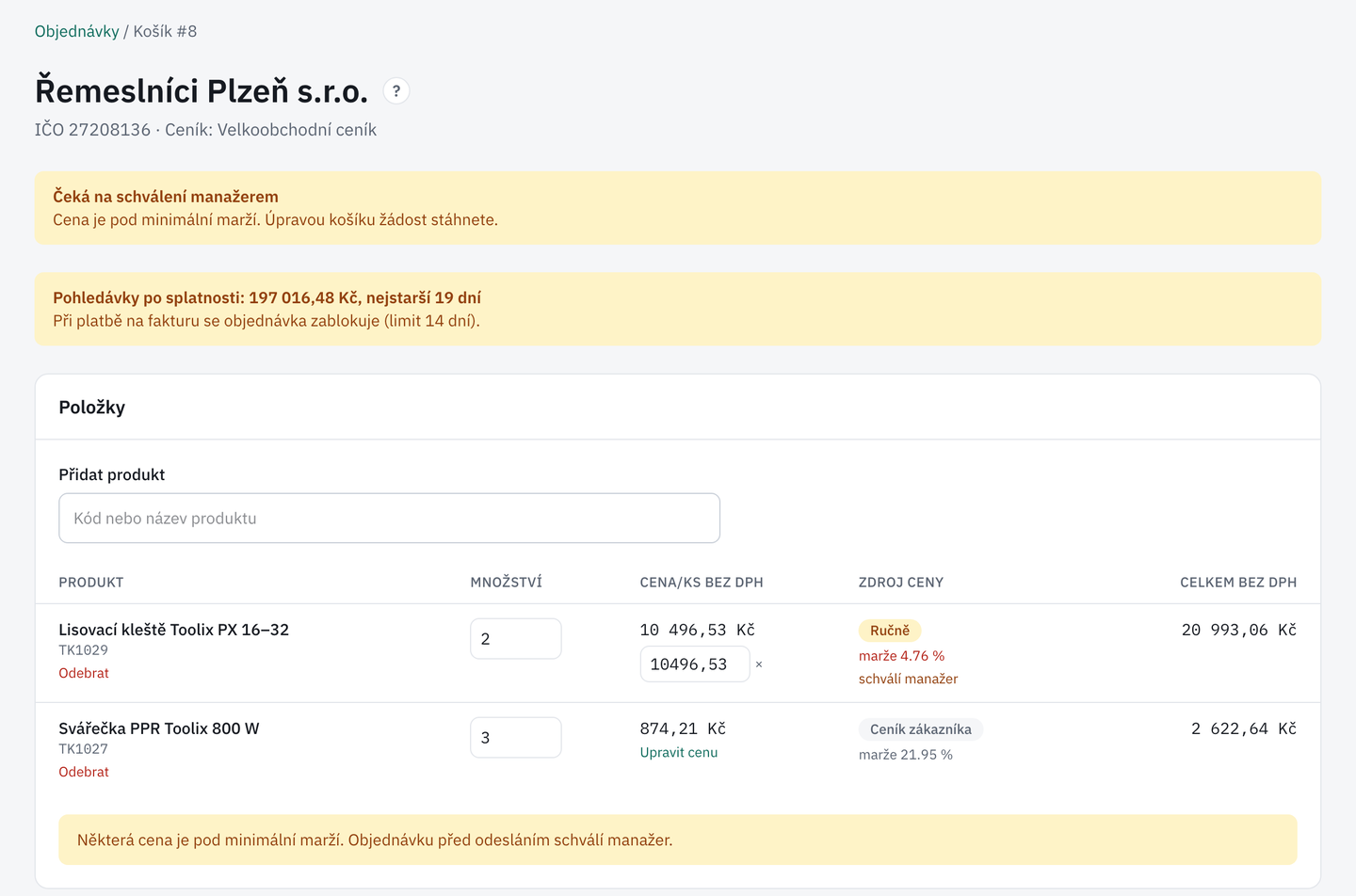Click marže 21.95 % text
Screen dimensions: 1356x896
[906, 755]
